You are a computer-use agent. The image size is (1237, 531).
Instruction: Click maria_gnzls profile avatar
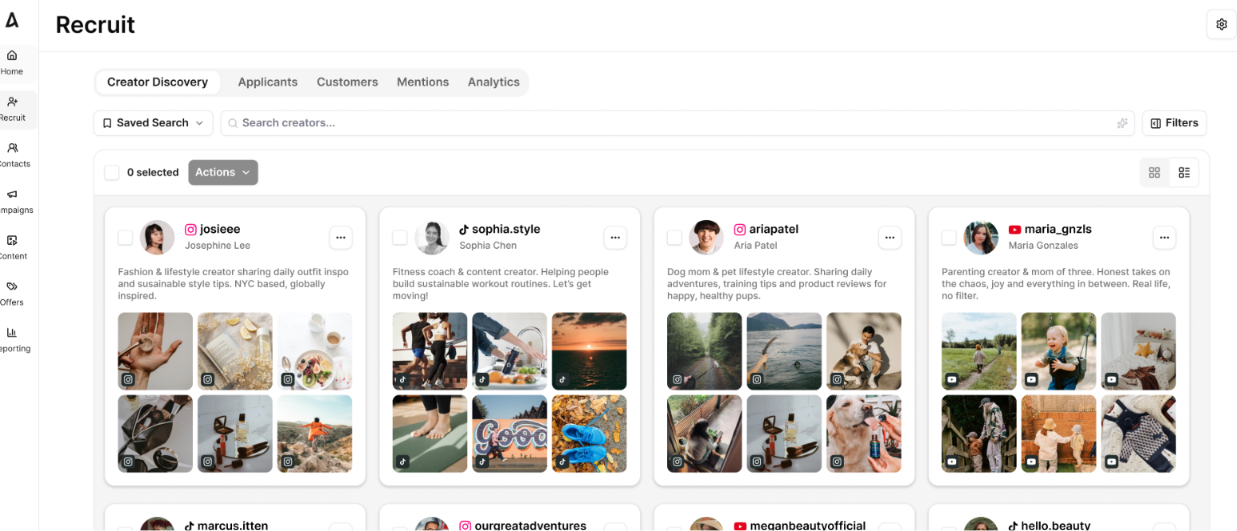pos(981,237)
